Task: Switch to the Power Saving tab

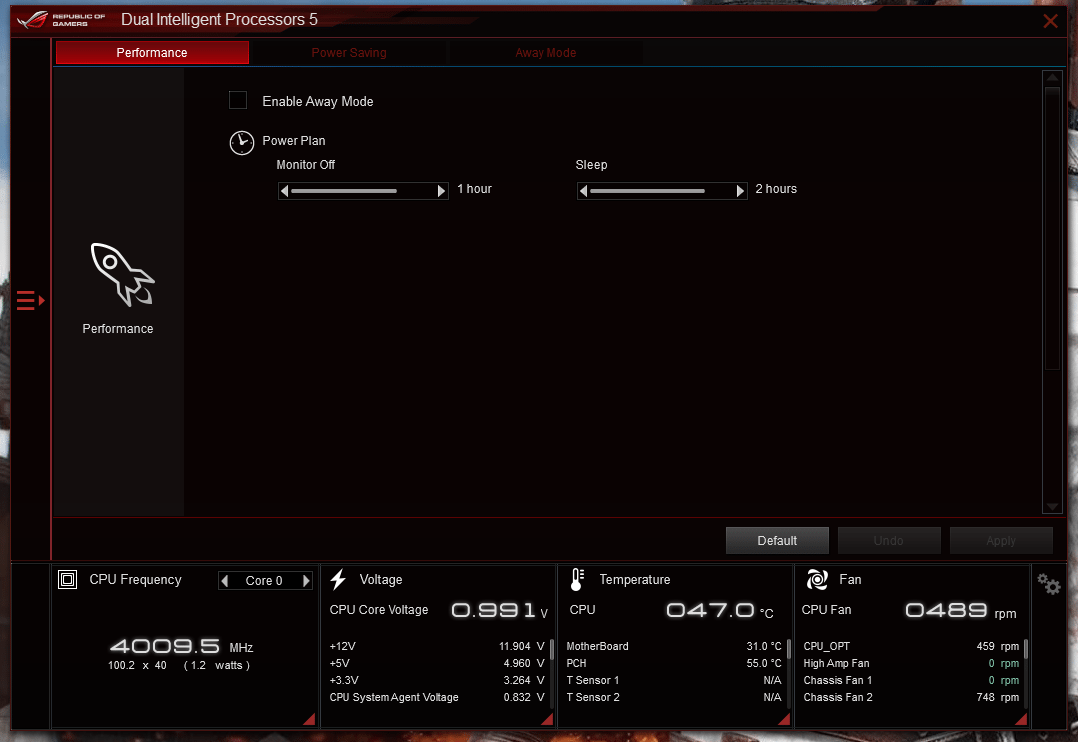Action: point(349,53)
